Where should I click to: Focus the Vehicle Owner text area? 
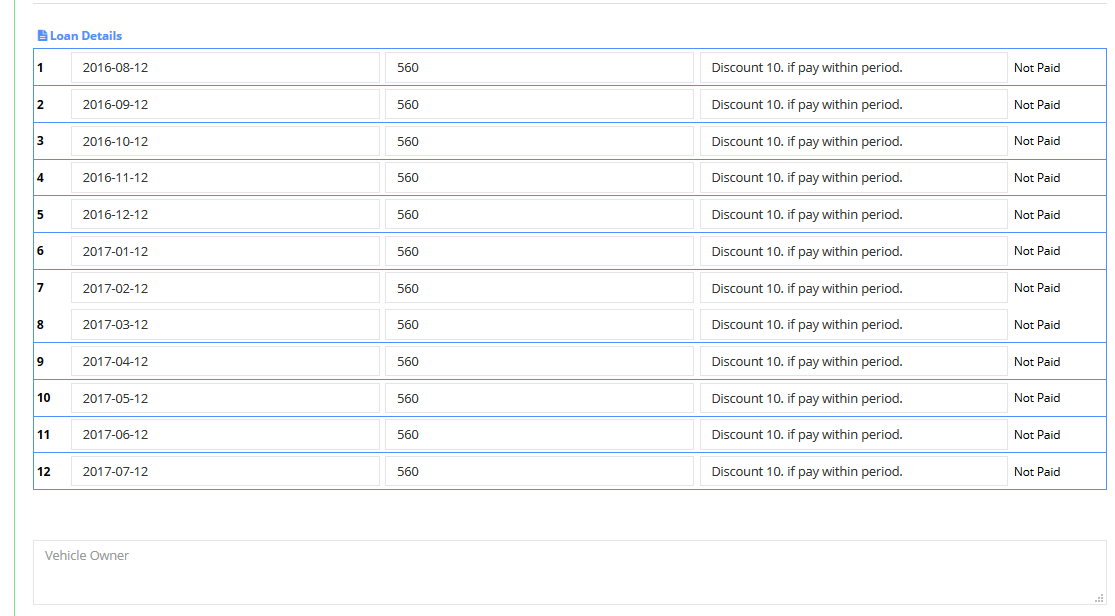coord(570,573)
